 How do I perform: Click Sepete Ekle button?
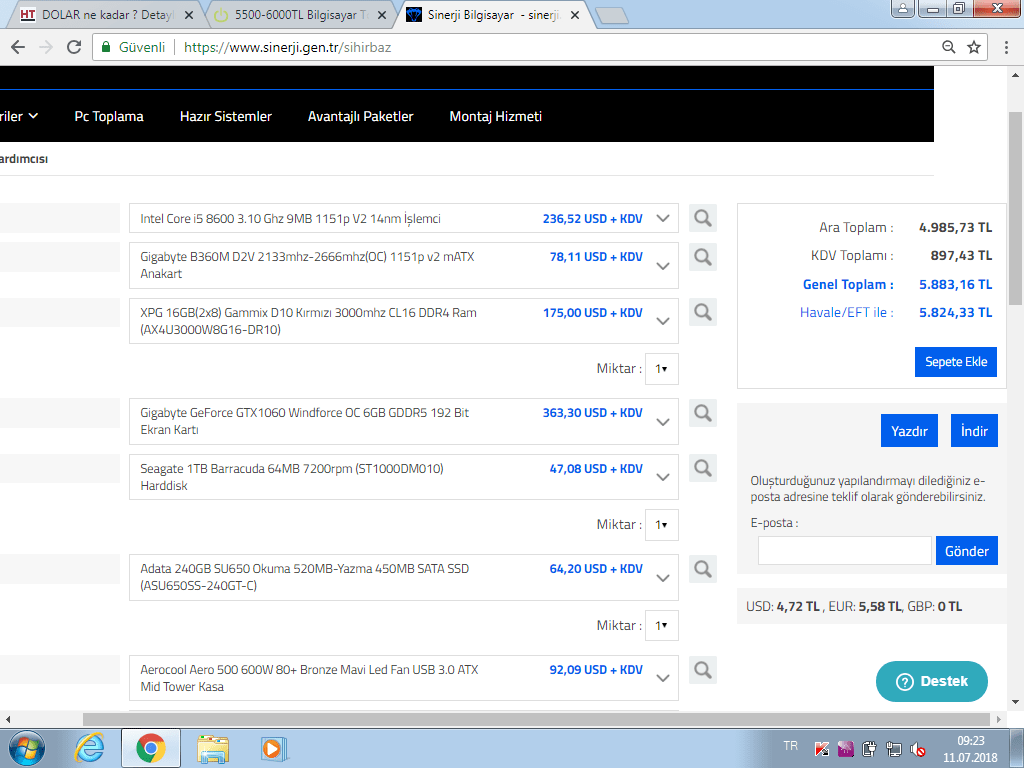955,362
